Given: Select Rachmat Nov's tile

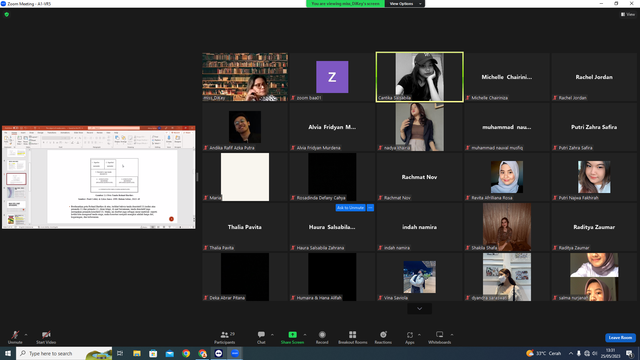Looking at the screenshot, I should coord(420,177).
